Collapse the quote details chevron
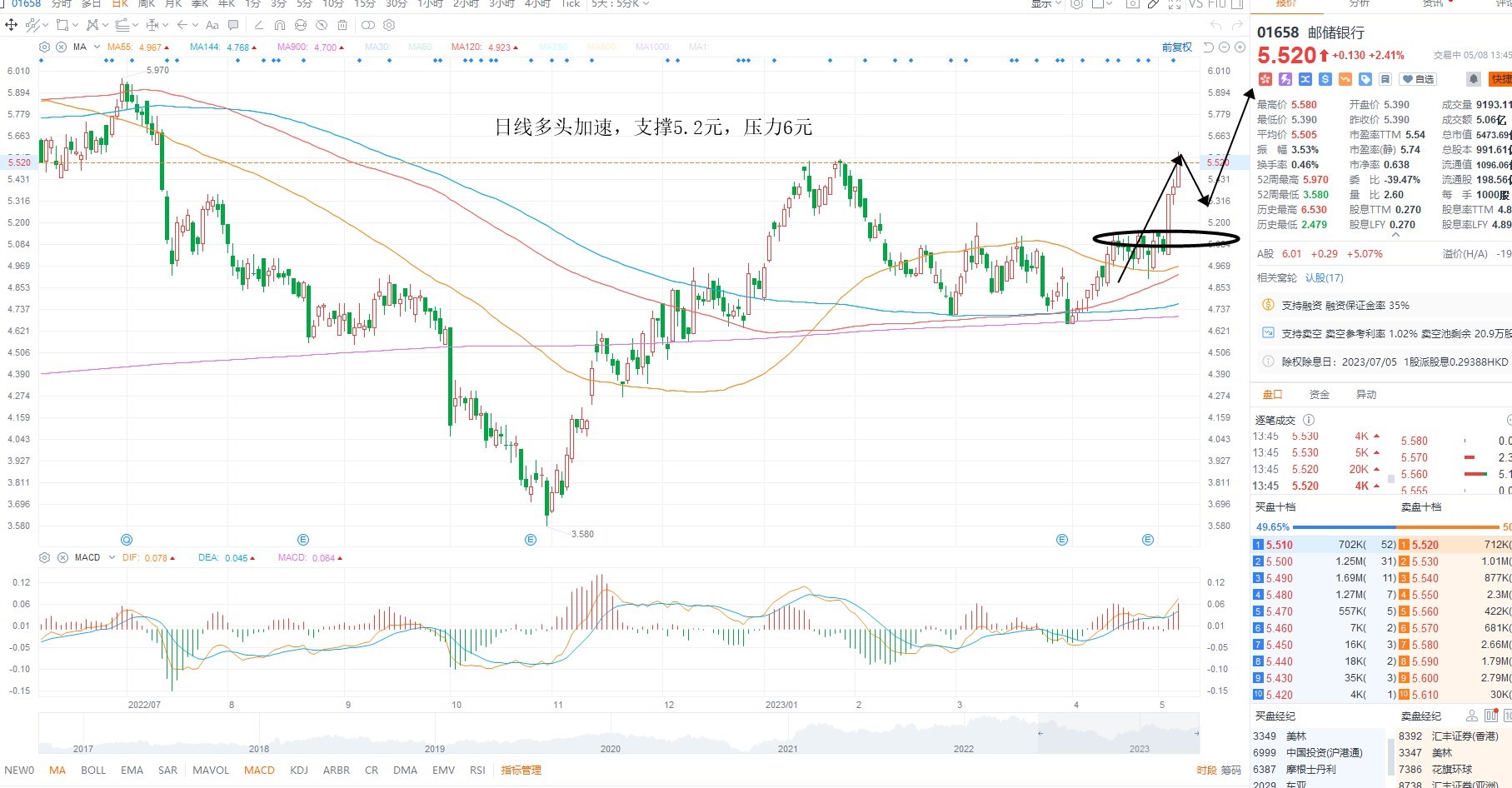 tap(1395, 236)
